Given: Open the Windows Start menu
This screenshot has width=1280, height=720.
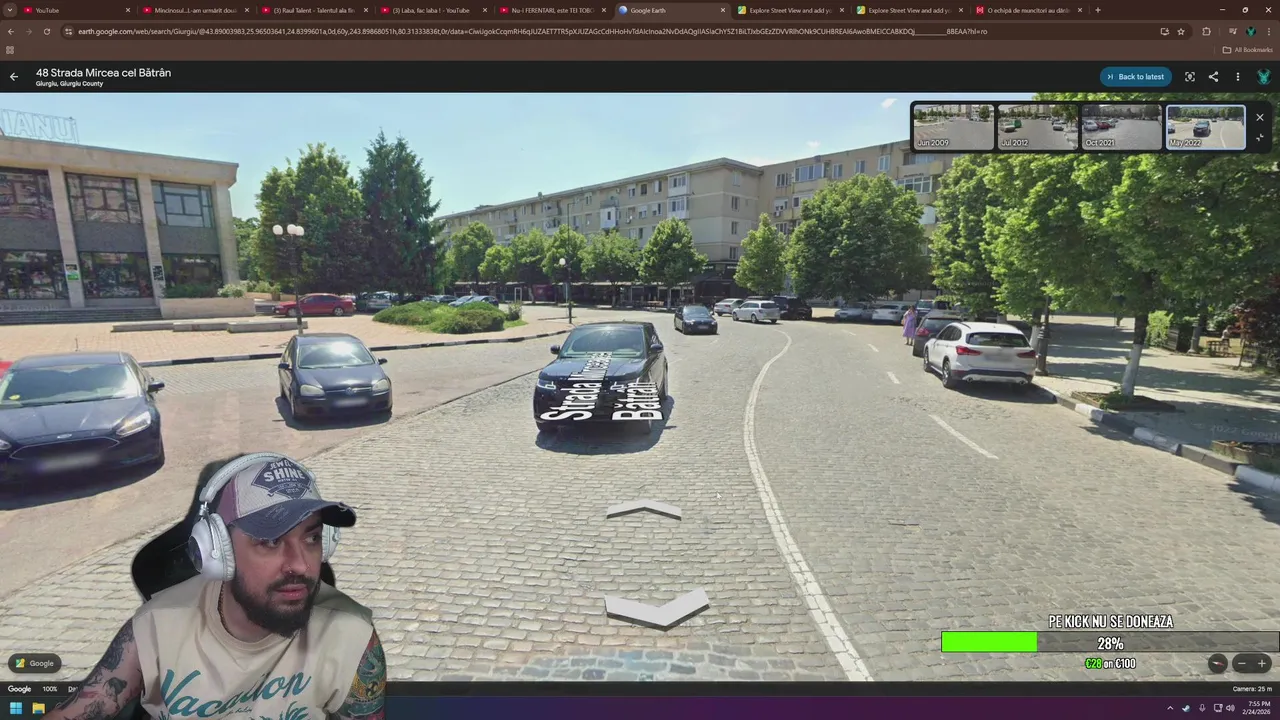Looking at the screenshot, I should 16,708.
